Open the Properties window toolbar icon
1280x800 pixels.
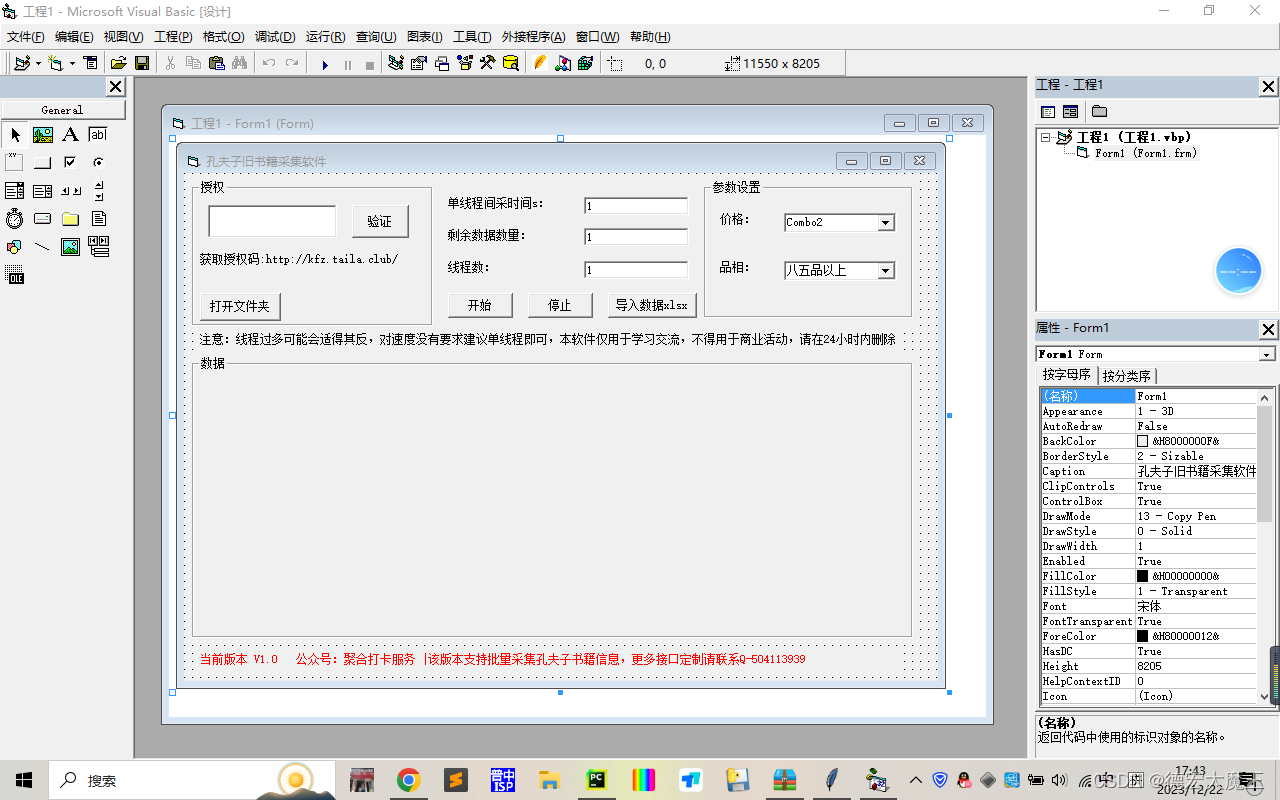click(418, 63)
